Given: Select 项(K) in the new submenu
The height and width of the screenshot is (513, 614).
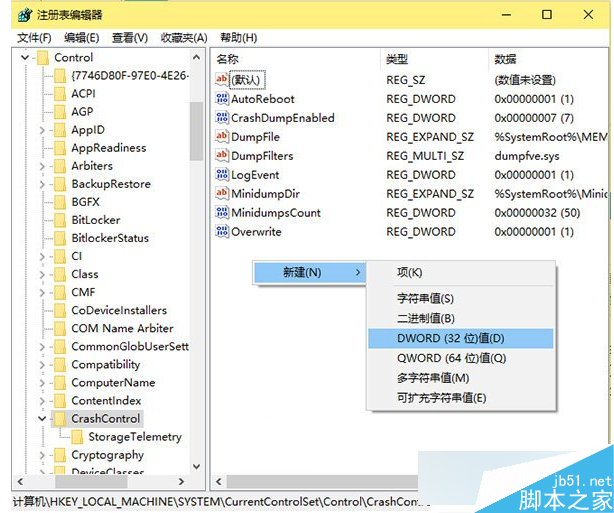Looking at the screenshot, I should (460, 273).
